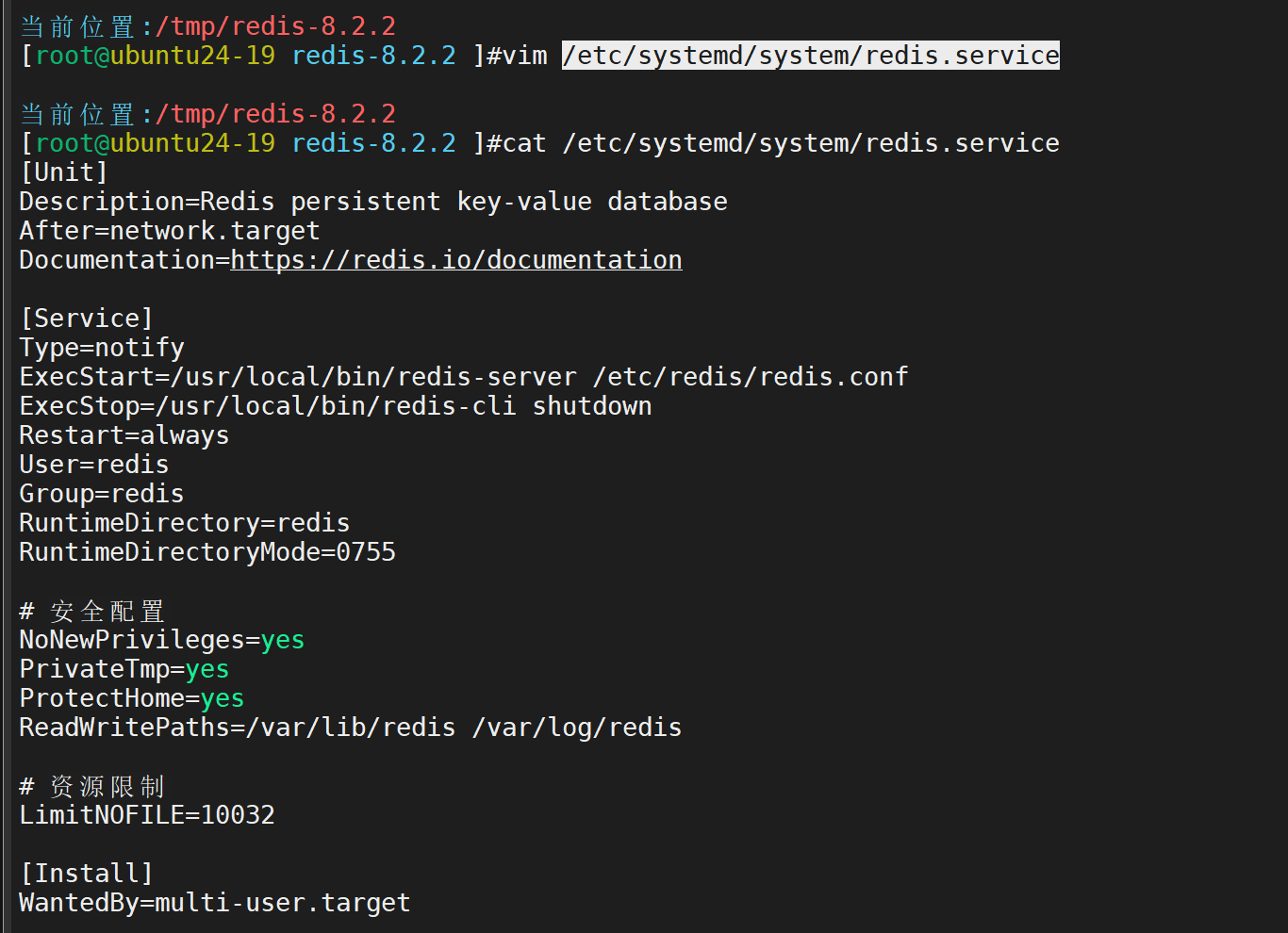Click the User=redis line
The height and width of the screenshot is (933, 1288).
click(94, 465)
